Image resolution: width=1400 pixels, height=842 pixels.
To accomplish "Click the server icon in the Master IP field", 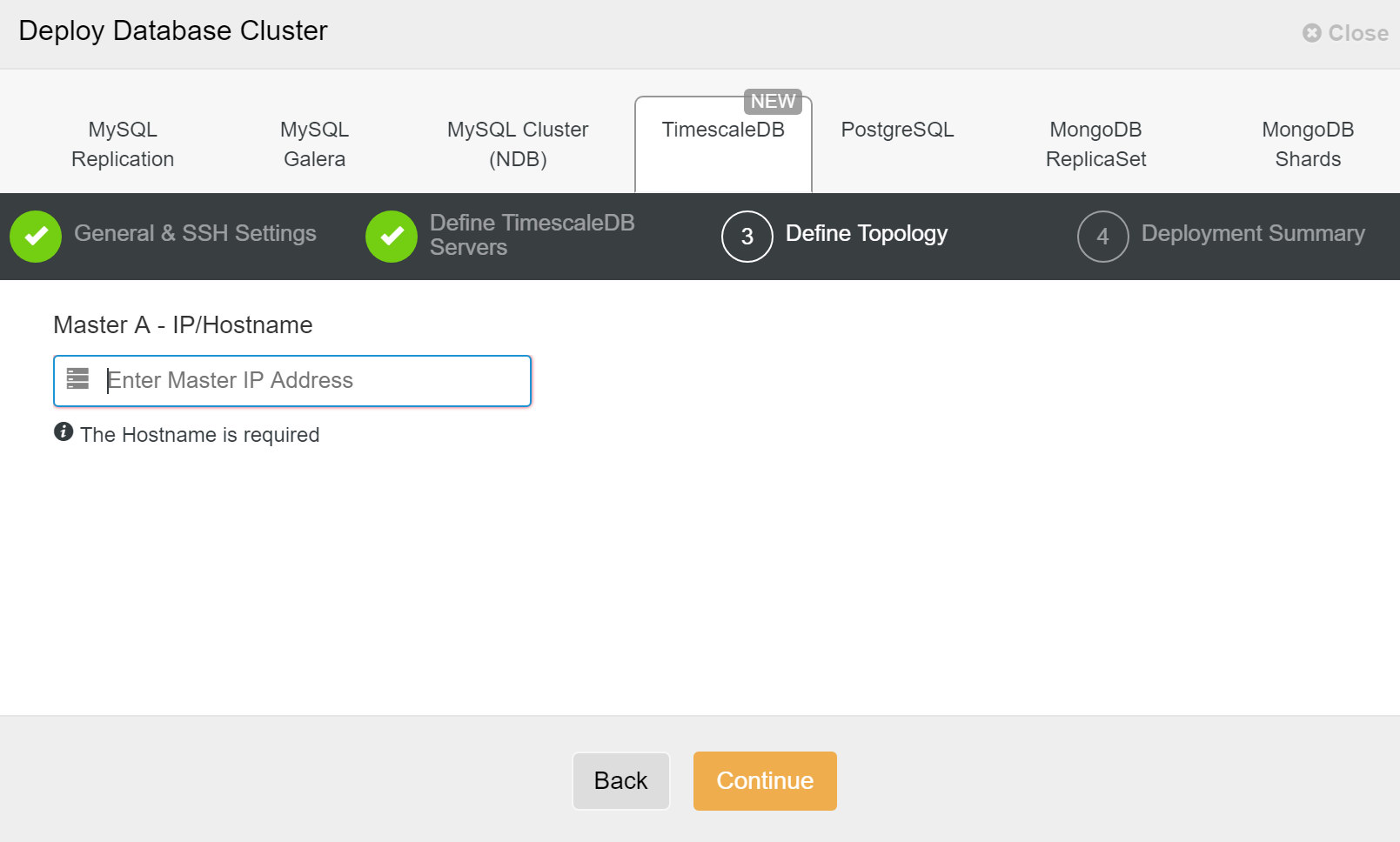I will [78, 379].
